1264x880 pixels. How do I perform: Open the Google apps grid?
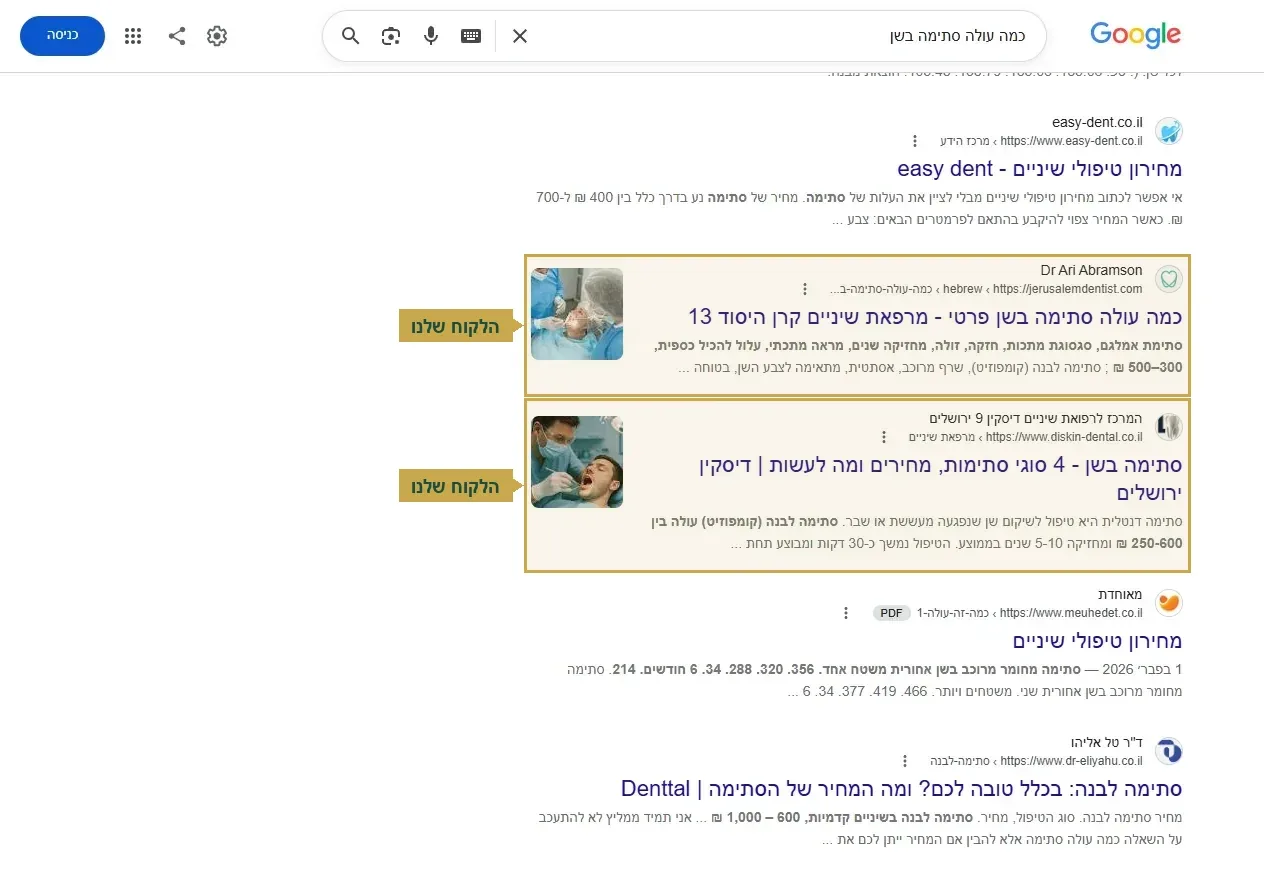133,36
